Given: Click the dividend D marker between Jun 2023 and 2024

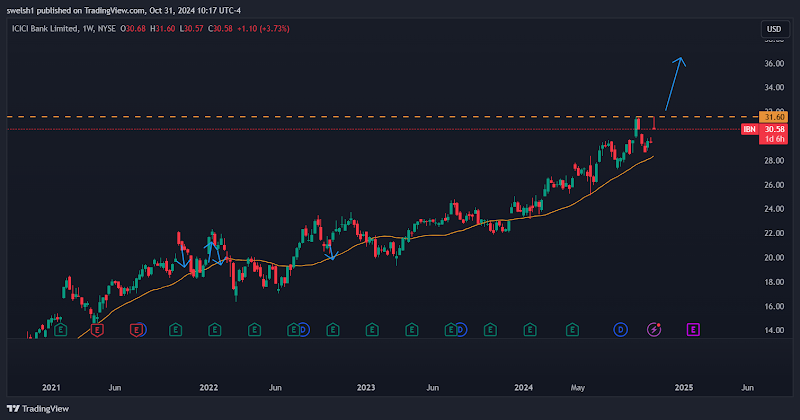Looking at the screenshot, I should [461, 330].
